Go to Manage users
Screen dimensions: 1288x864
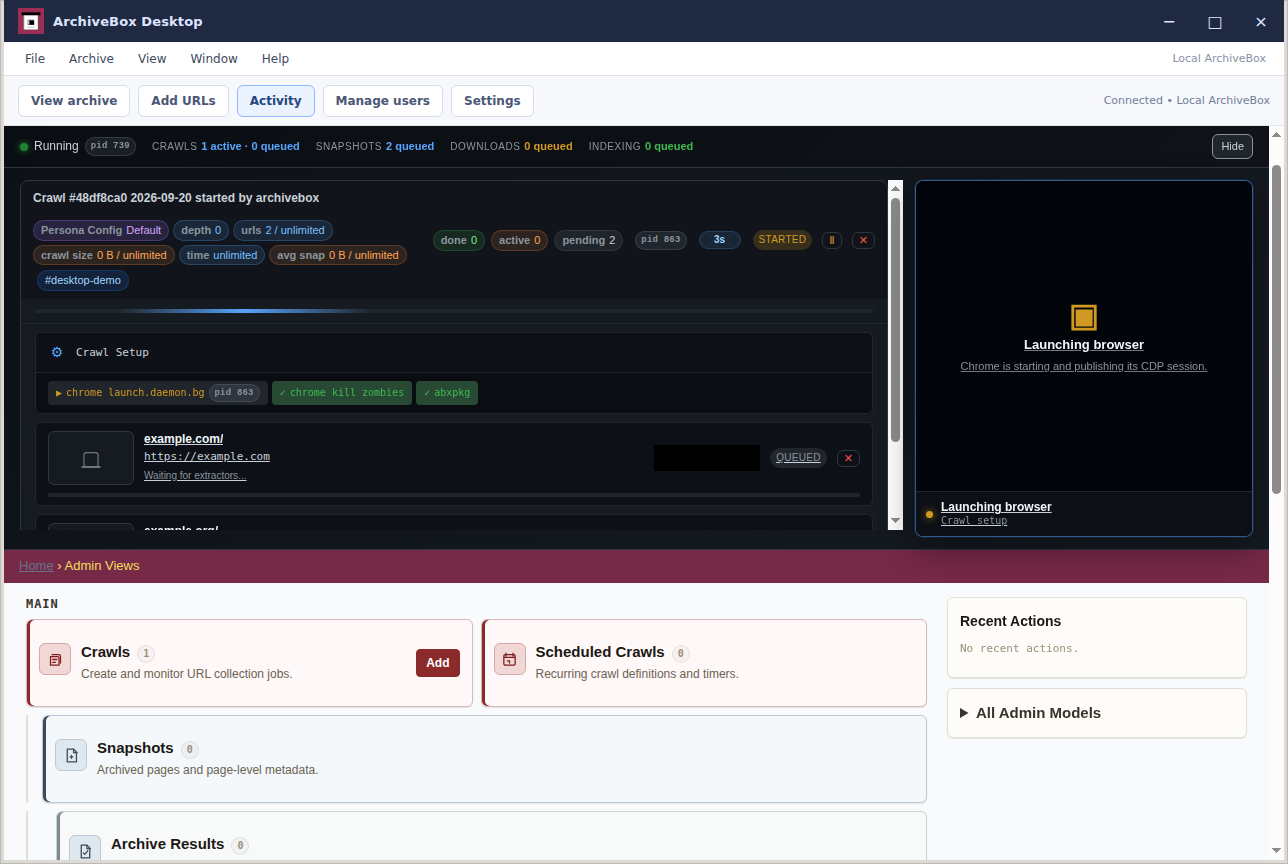pos(383,101)
